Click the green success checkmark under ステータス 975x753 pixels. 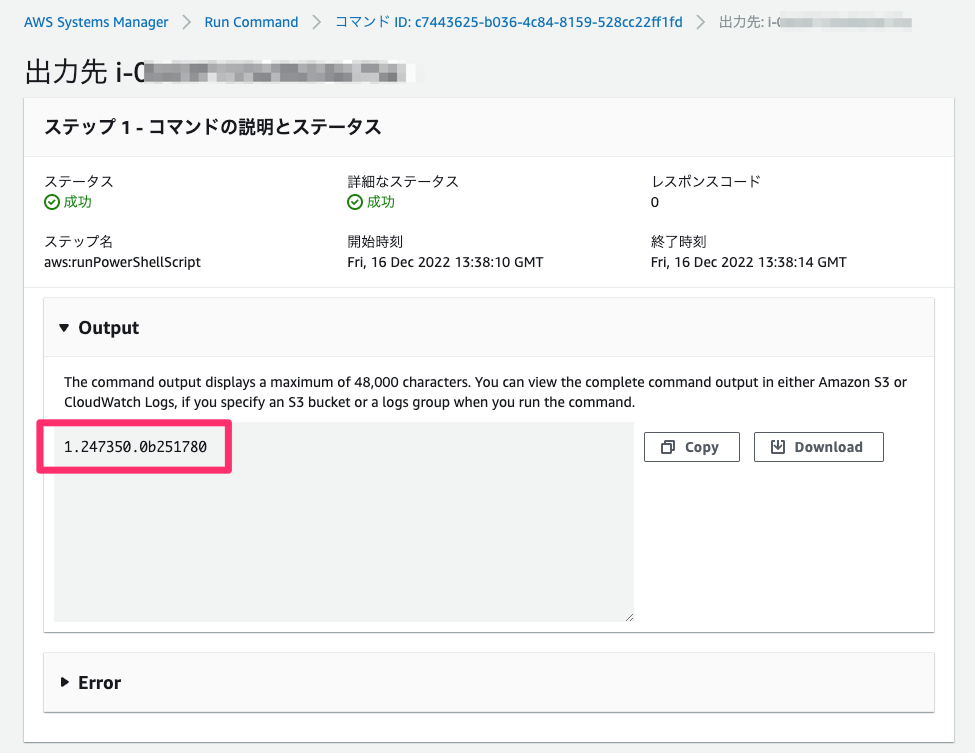(x=50, y=201)
